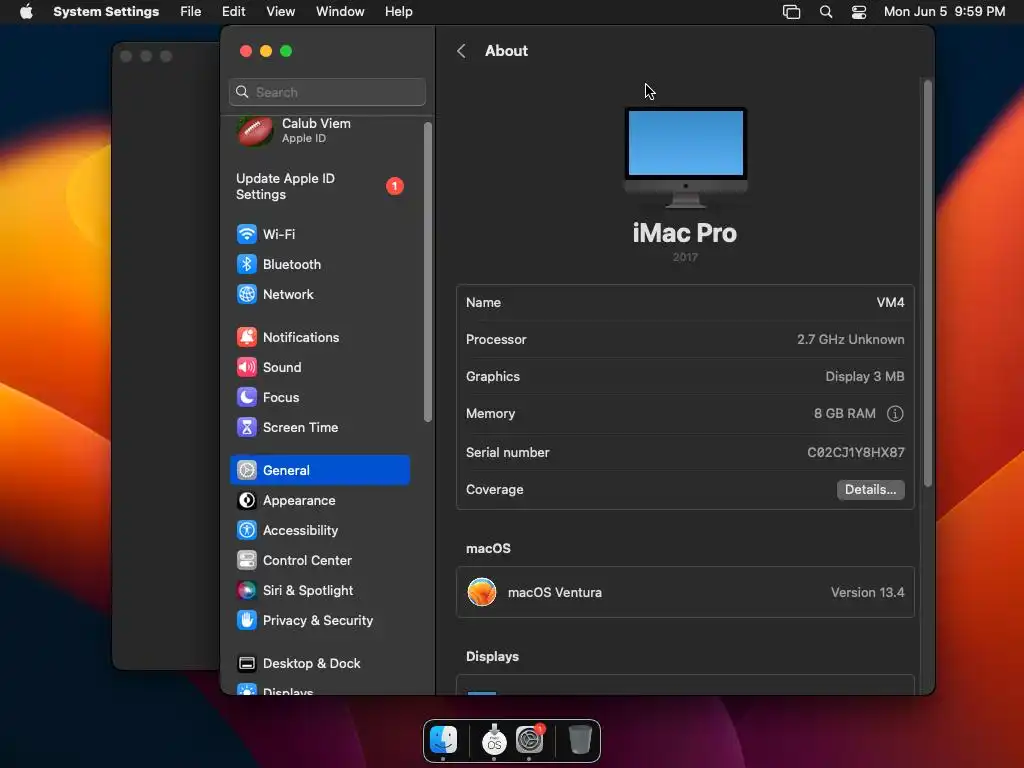Open Privacy & Security settings
1024x768 pixels.
click(319, 620)
